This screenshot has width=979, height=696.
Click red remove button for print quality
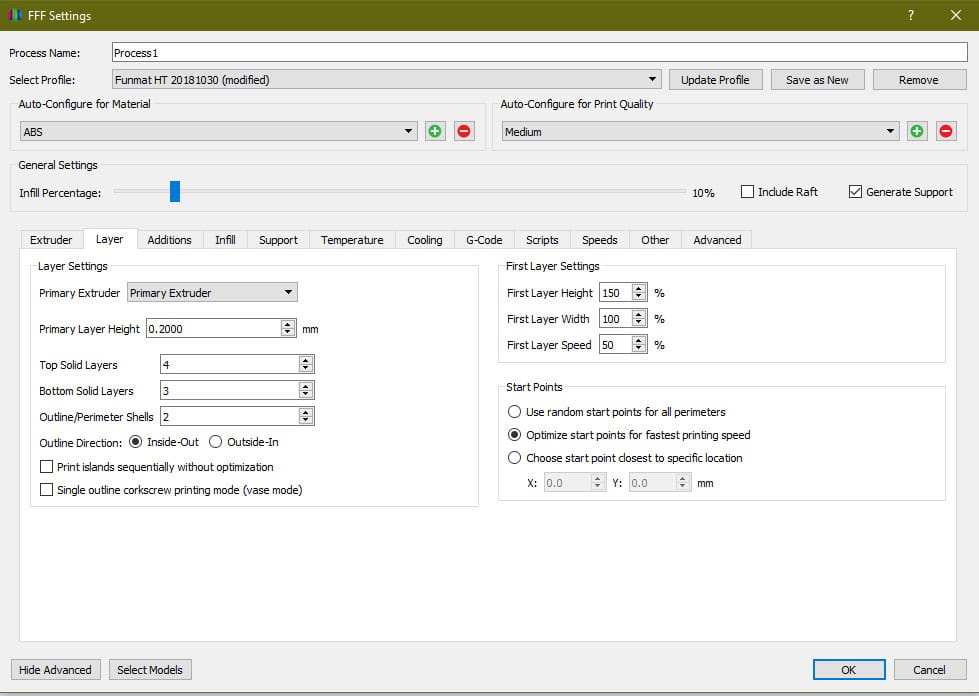click(946, 131)
